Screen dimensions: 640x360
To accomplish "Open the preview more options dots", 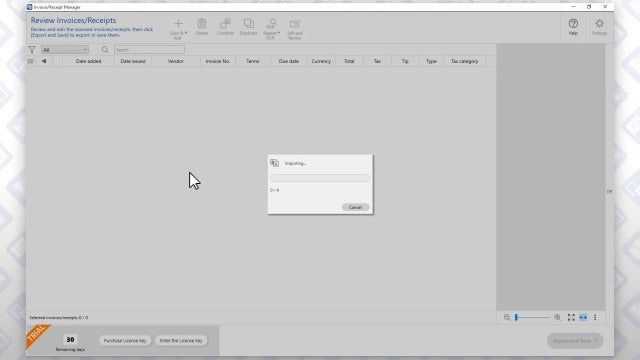I will (x=595, y=317).
